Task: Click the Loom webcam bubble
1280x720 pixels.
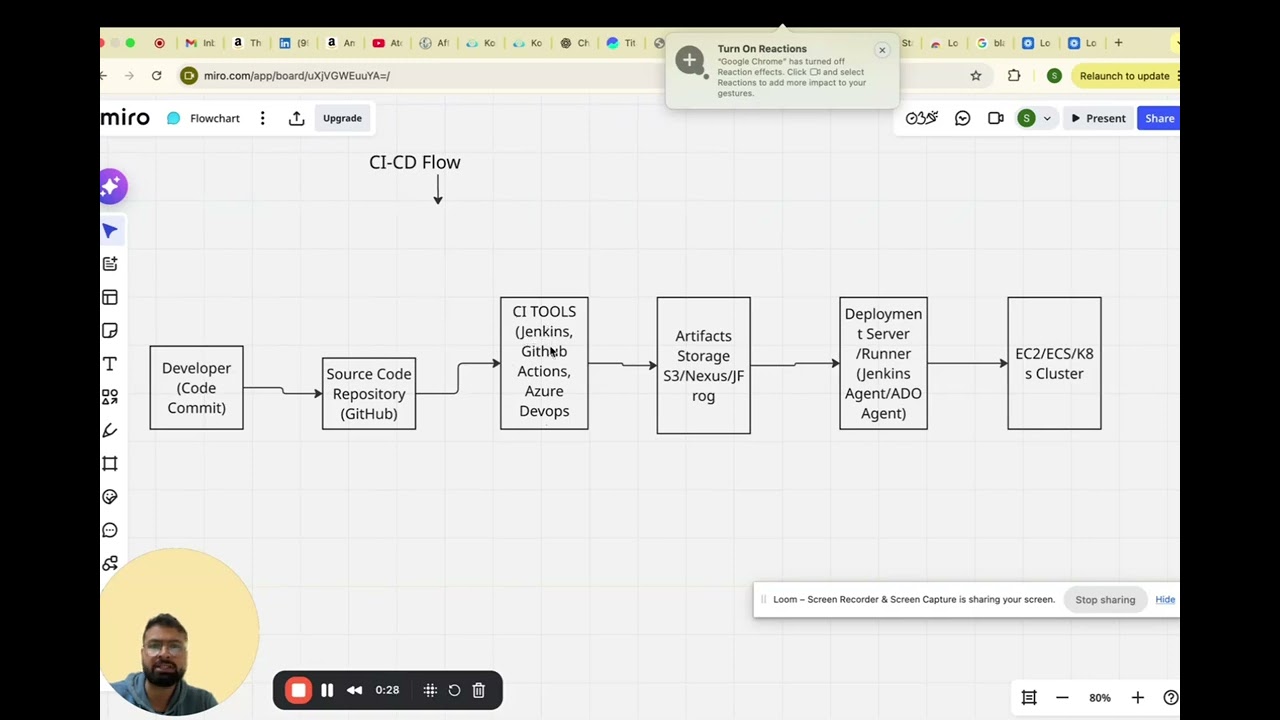Action: 180,632
